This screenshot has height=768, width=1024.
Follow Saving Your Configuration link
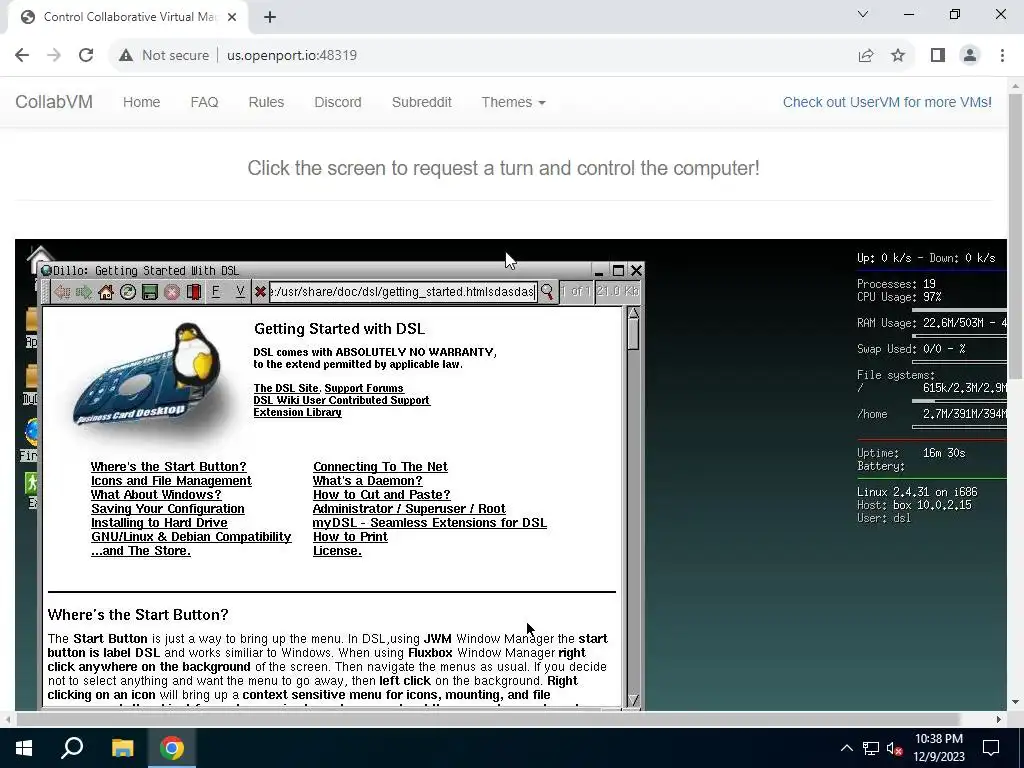tap(168, 509)
